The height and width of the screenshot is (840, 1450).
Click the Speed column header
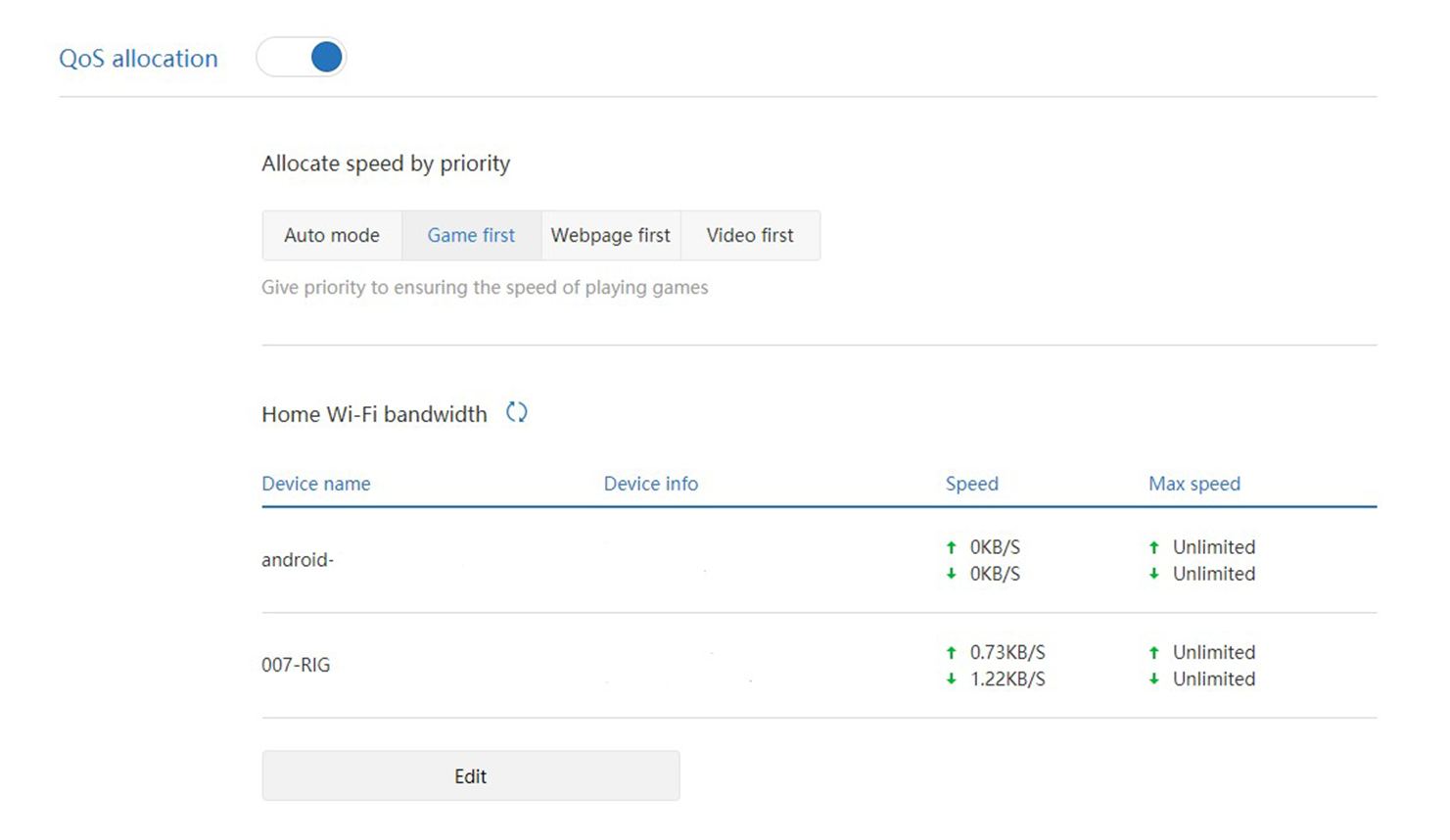click(971, 484)
